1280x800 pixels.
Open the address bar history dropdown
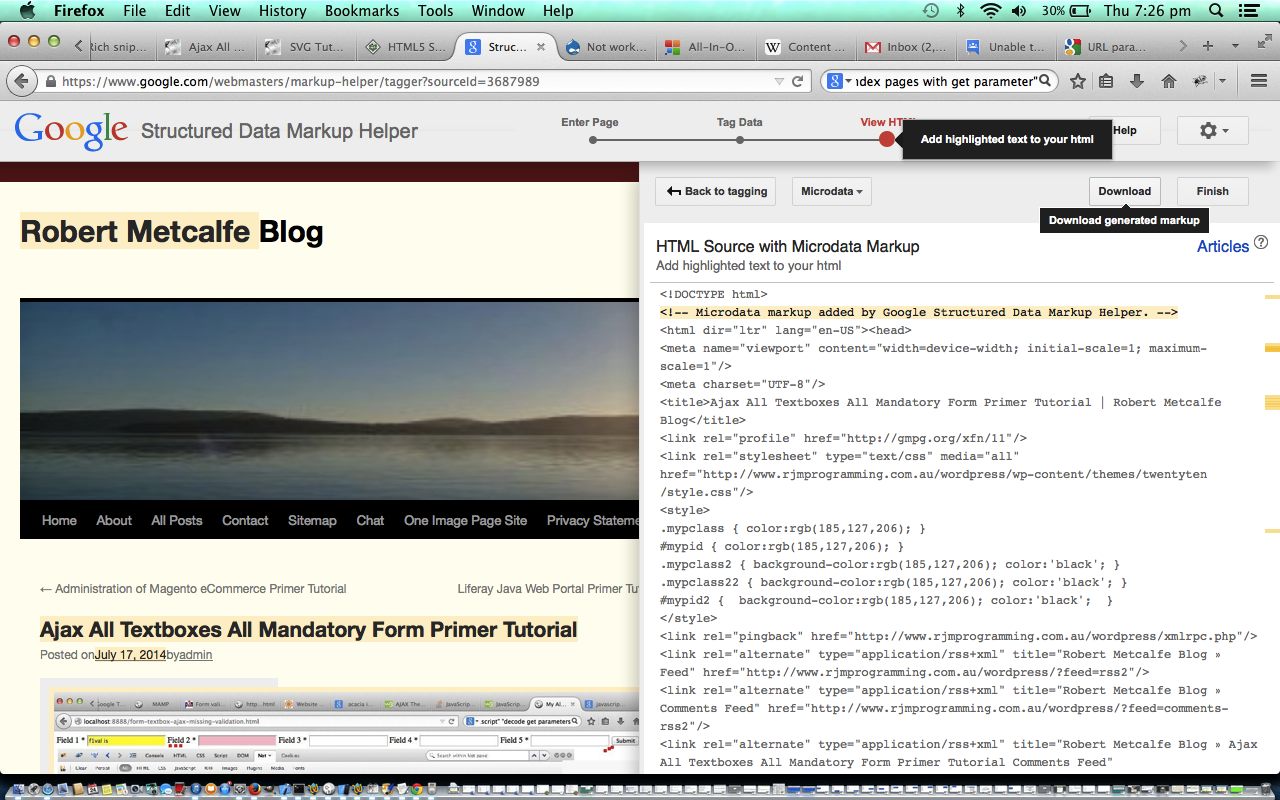point(780,81)
